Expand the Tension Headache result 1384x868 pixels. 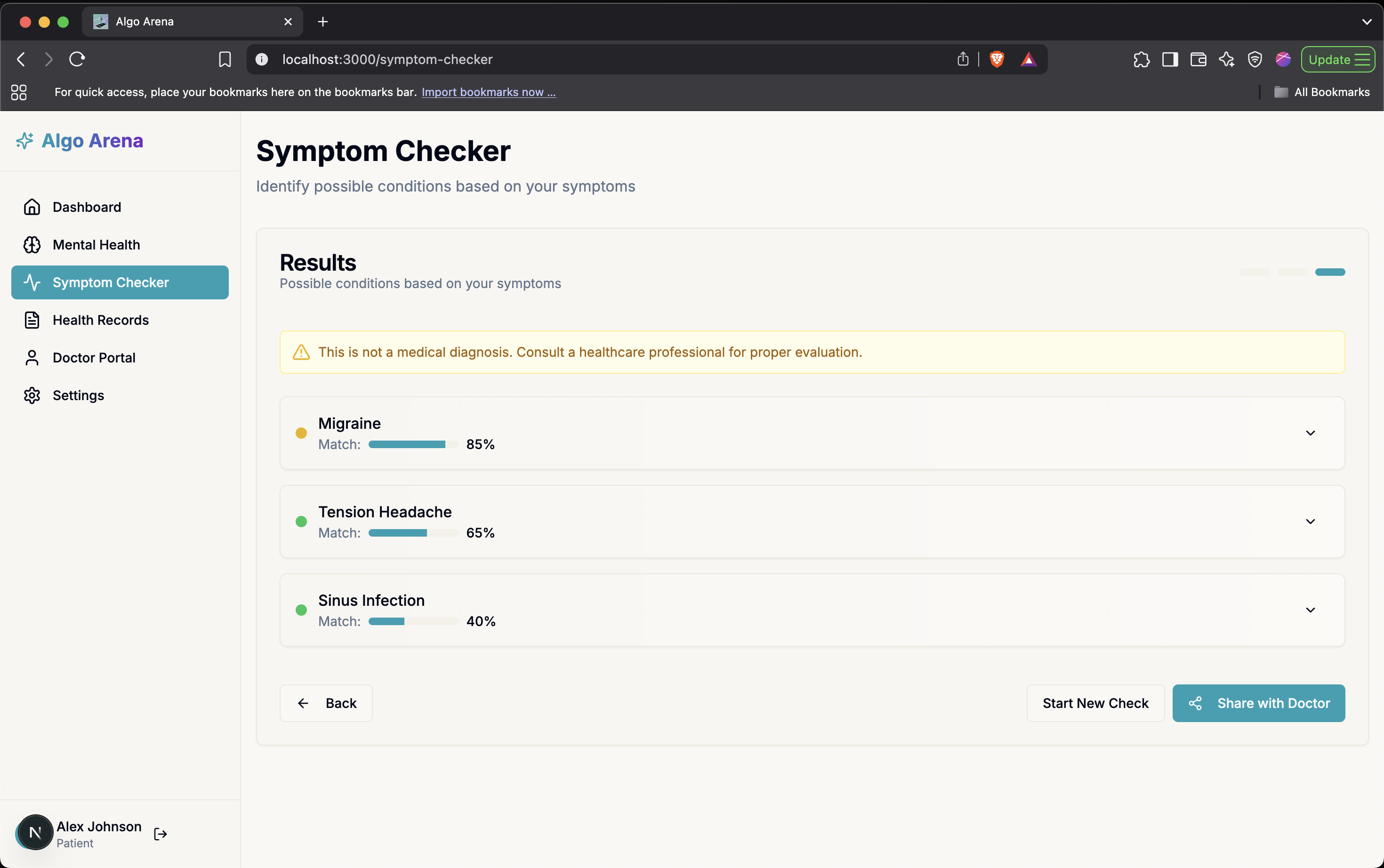1310,521
